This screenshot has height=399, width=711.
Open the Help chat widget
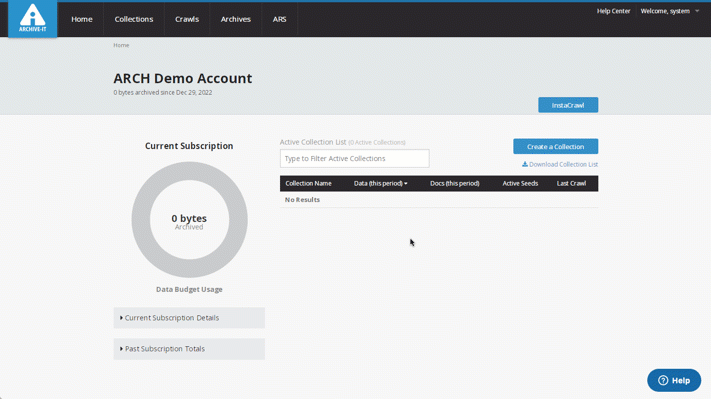point(674,380)
